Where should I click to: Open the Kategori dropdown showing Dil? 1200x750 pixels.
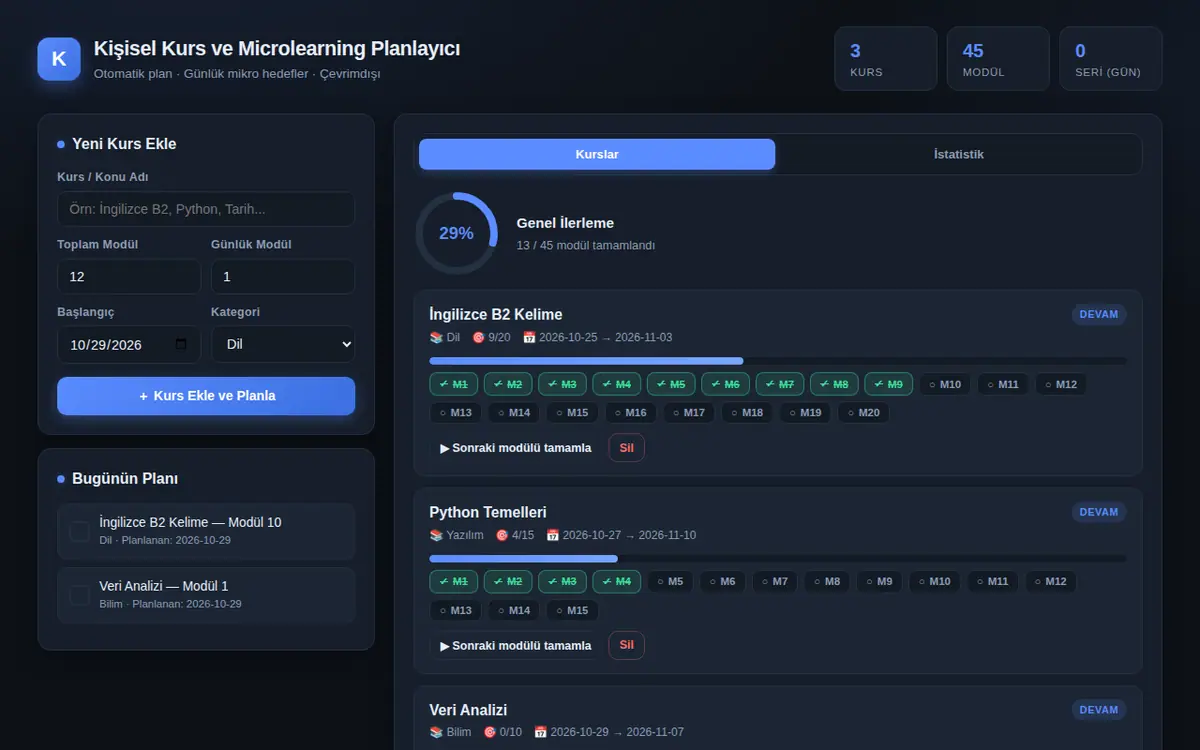283,344
